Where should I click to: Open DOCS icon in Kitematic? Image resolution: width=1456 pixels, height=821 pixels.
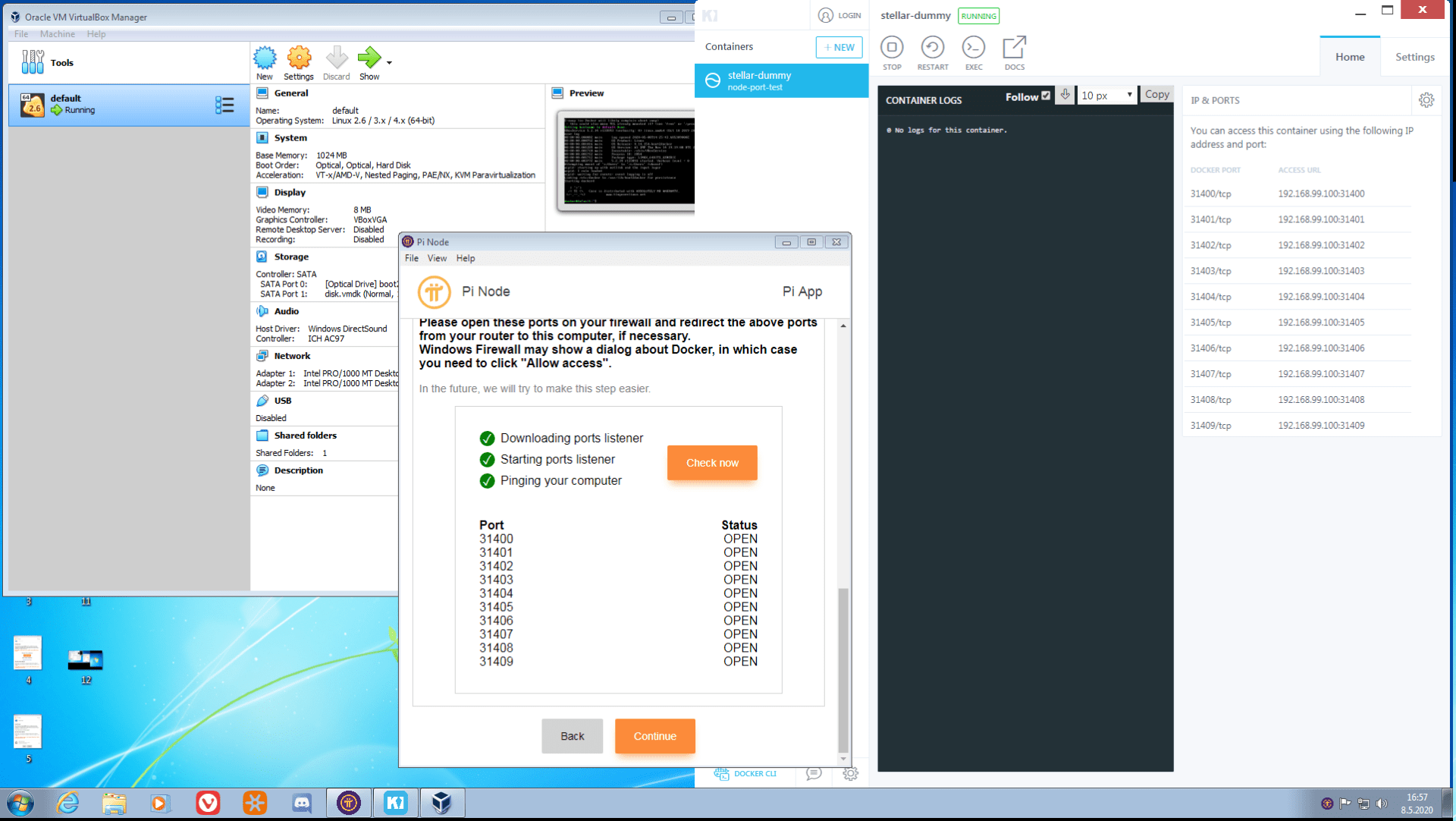point(1015,53)
